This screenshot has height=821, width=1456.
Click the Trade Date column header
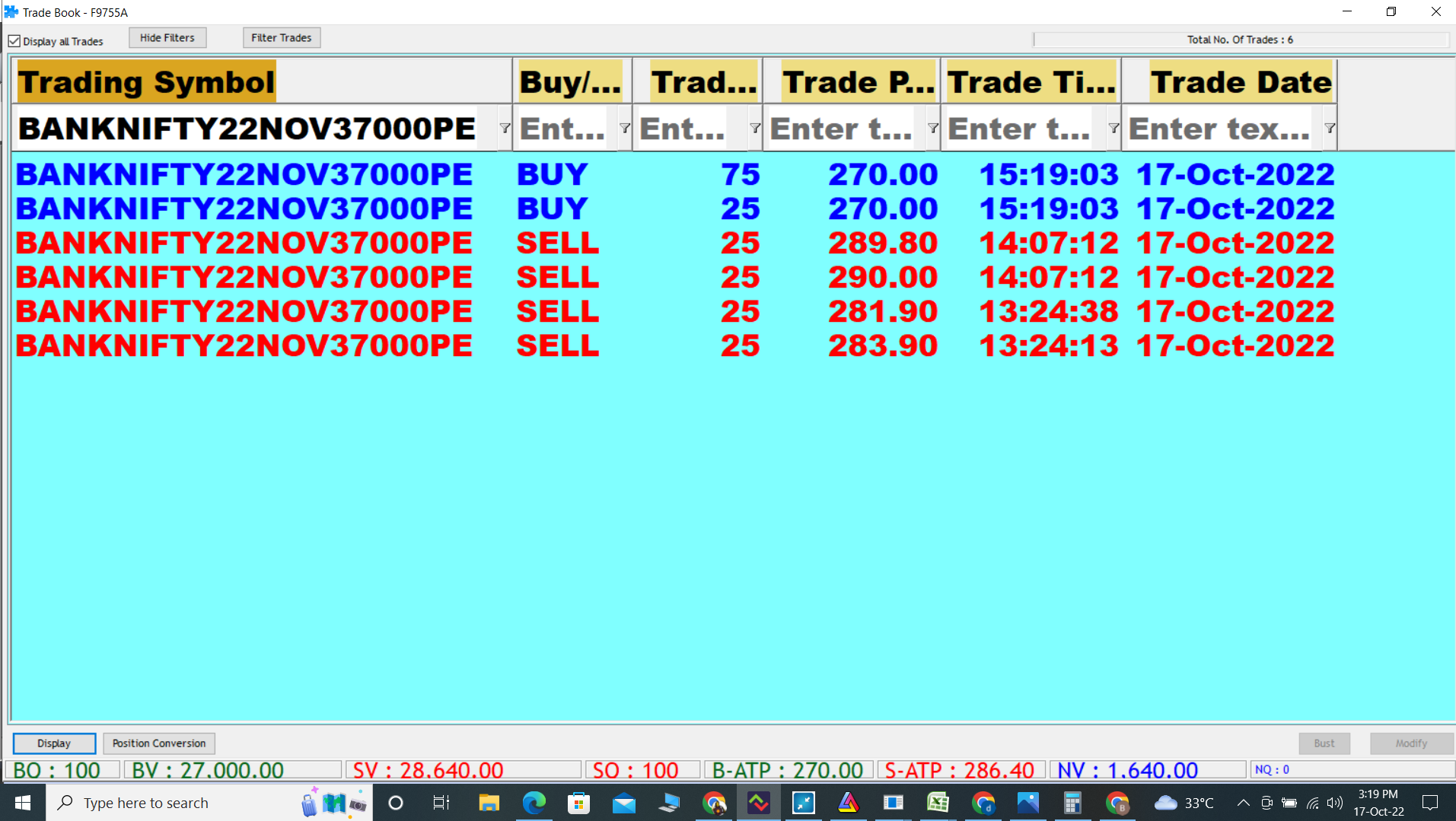pyautogui.click(x=1241, y=82)
